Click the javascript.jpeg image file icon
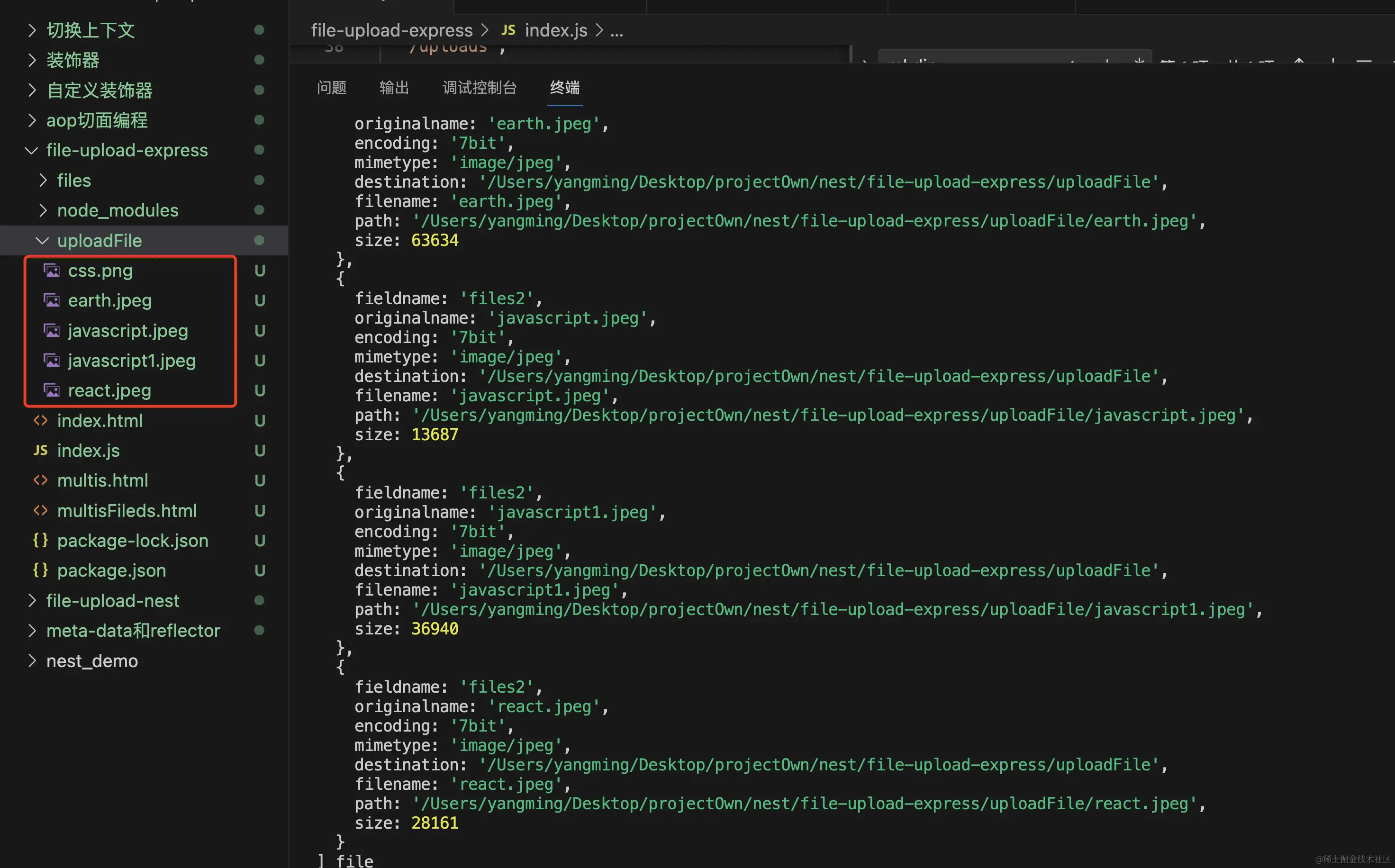Screen dimensions: 1395x868 point(52,331)
